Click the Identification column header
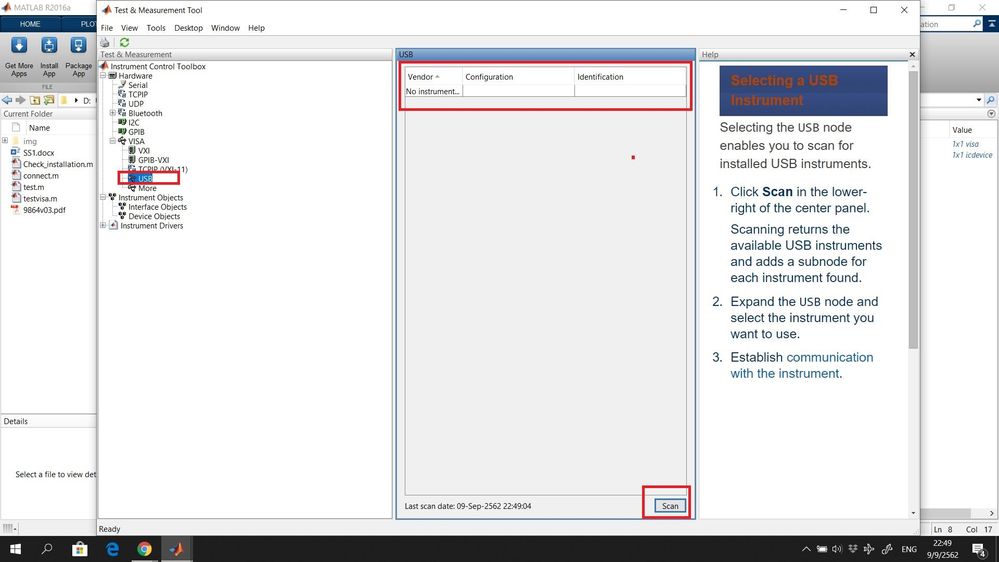This screenshot has width=999, height=562. 630,76
